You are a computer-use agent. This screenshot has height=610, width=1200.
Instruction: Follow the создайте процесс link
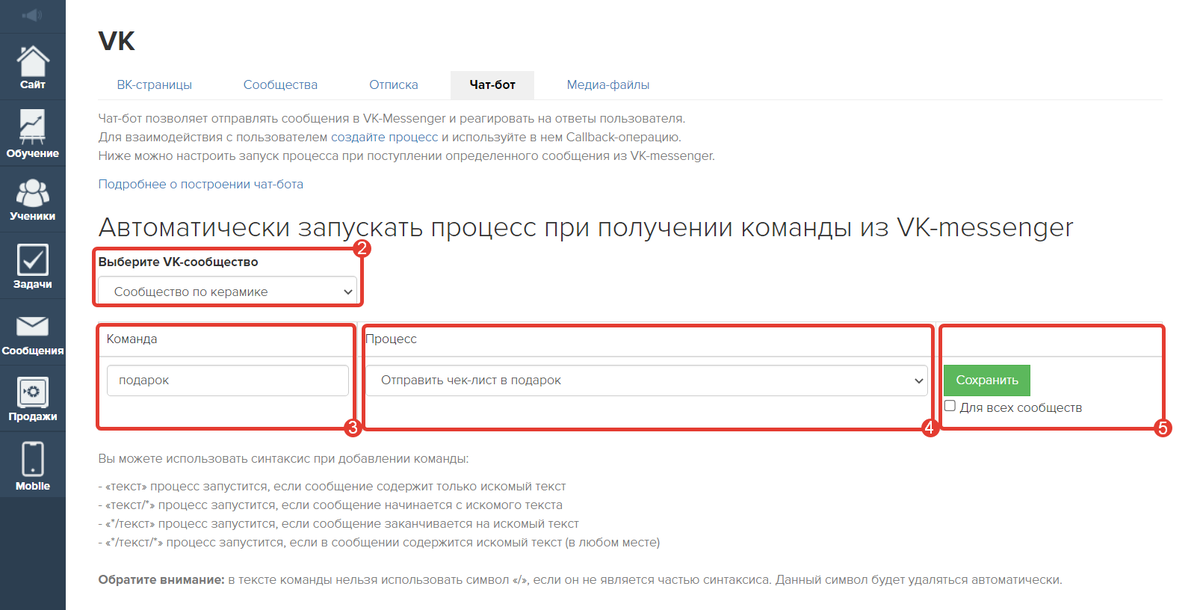(384, 137)
